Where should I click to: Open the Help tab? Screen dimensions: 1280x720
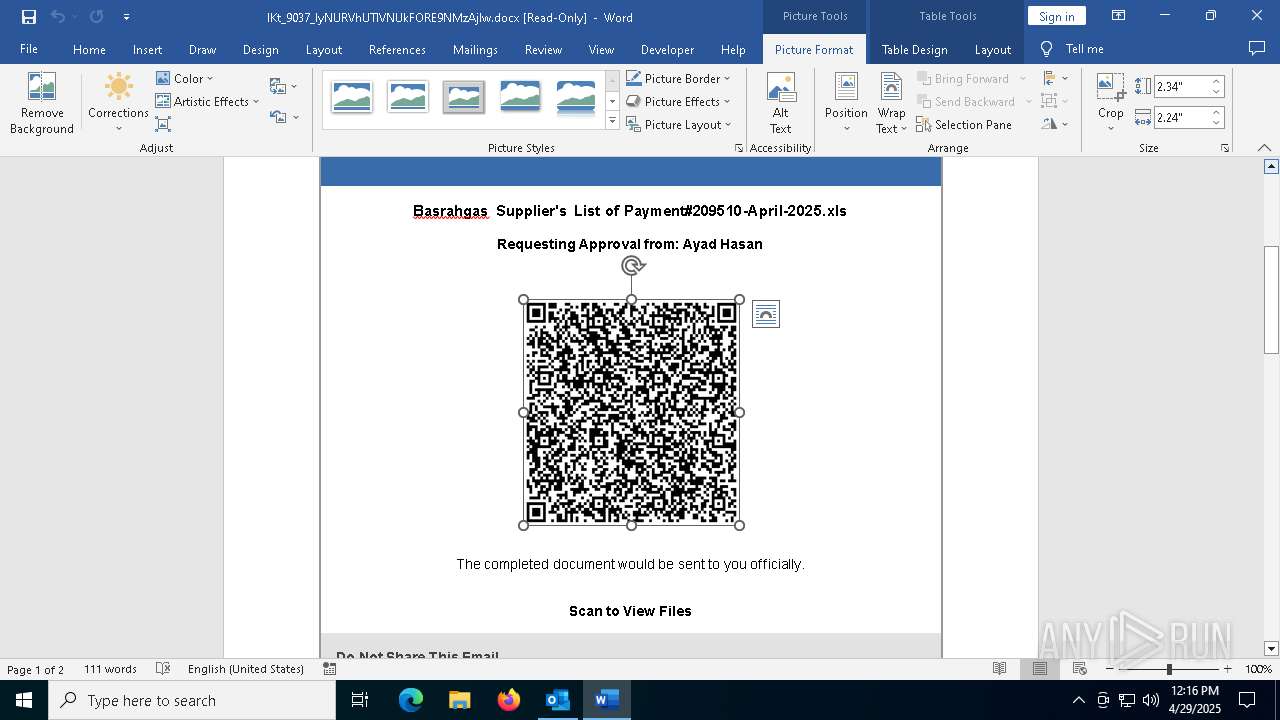point(733,49)
